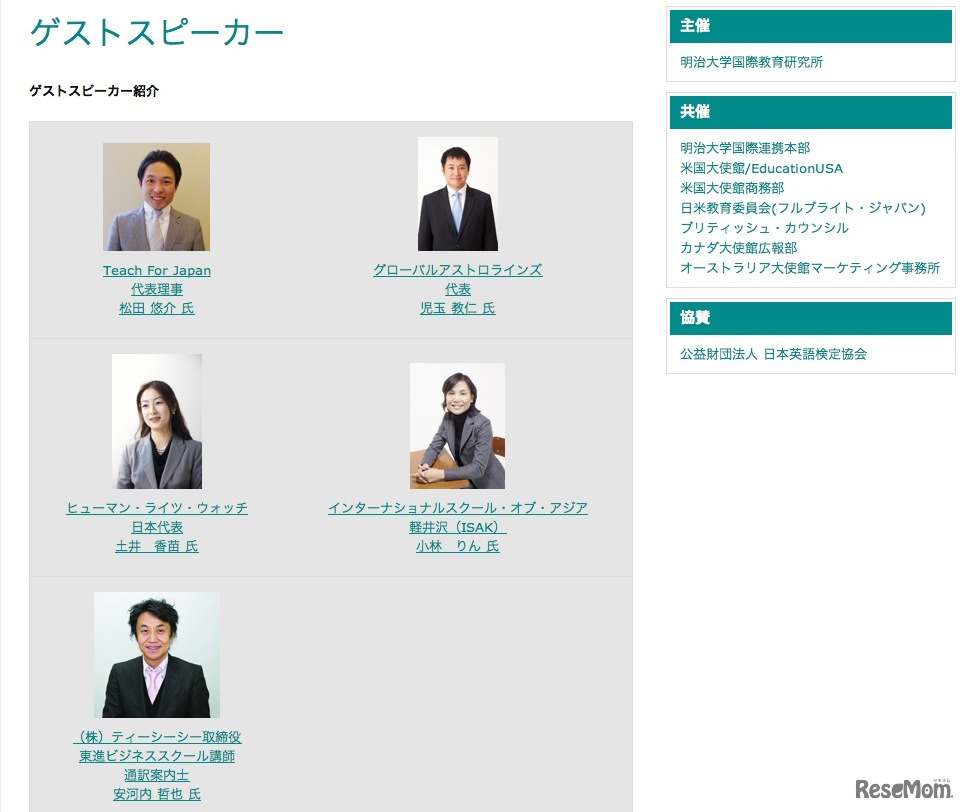Click 米国大使館商務部 in the sidebar

coord(732,188)
